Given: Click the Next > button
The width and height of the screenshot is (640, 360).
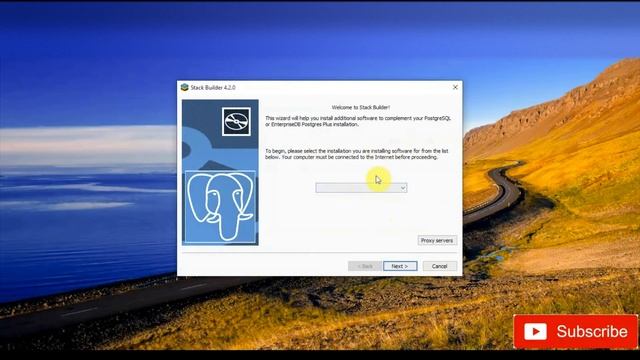Looking at the screenshot, I should [x=400, y=266].
